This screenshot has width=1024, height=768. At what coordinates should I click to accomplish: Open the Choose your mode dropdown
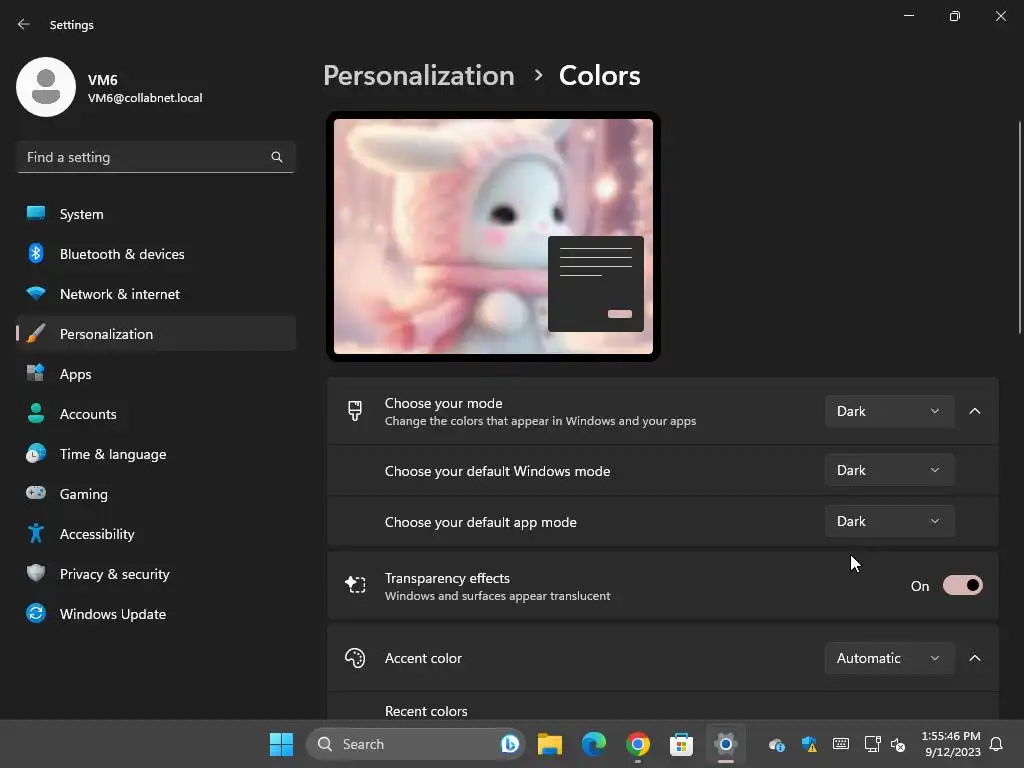click(889, 411)
